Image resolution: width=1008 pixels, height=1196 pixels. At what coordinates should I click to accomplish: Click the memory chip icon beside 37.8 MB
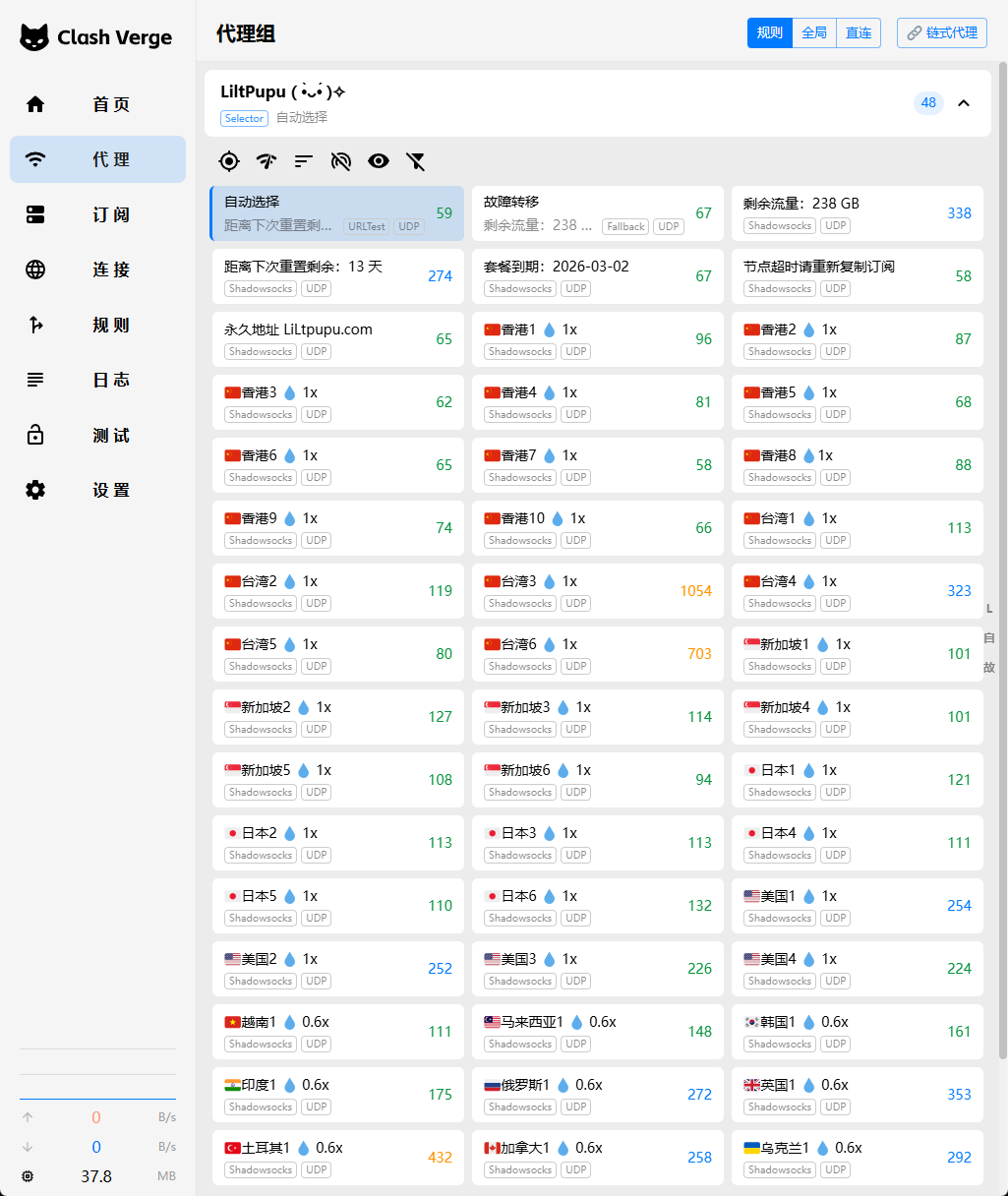(x=28, y=1176)
